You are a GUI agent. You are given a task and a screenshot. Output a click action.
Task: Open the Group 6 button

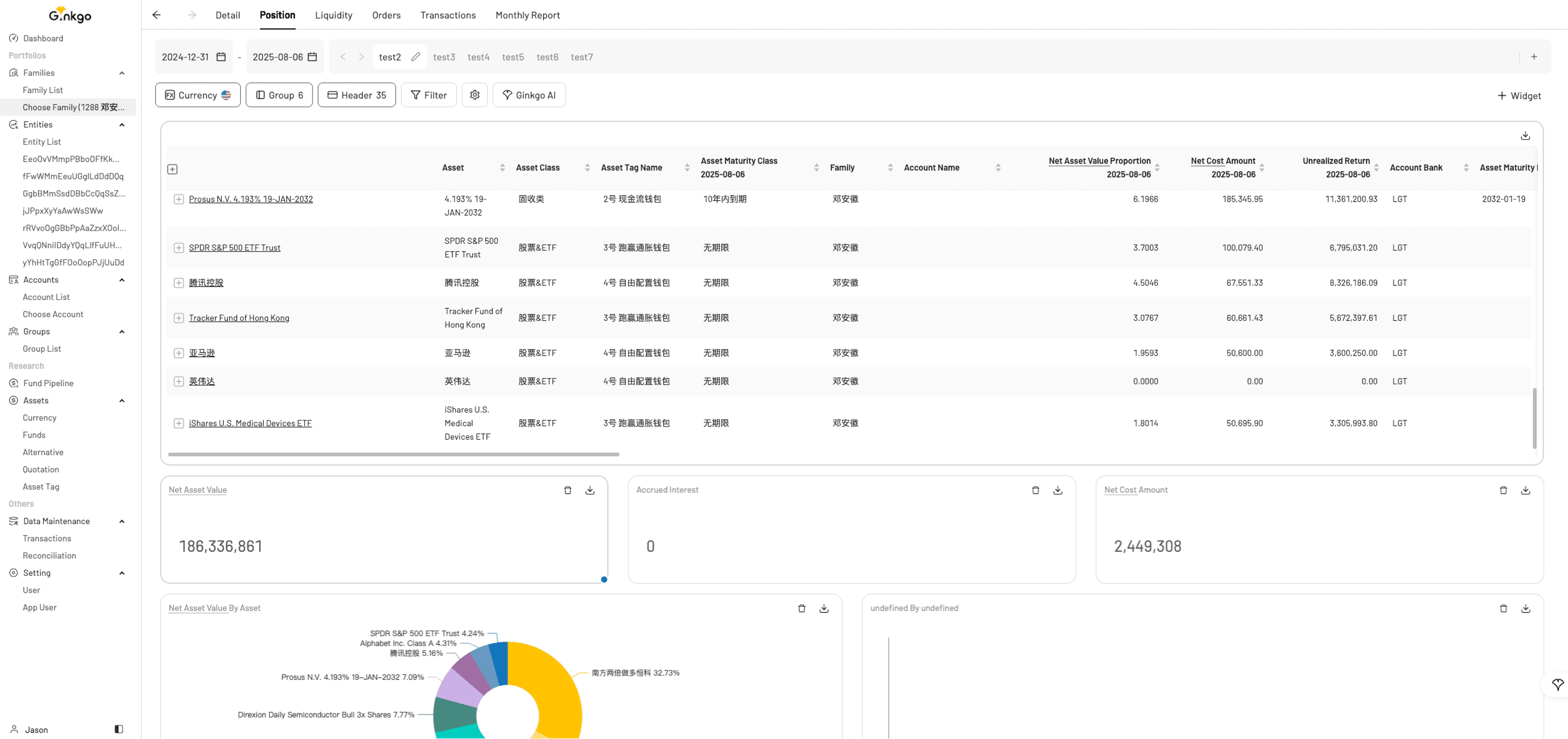point(279,95)
